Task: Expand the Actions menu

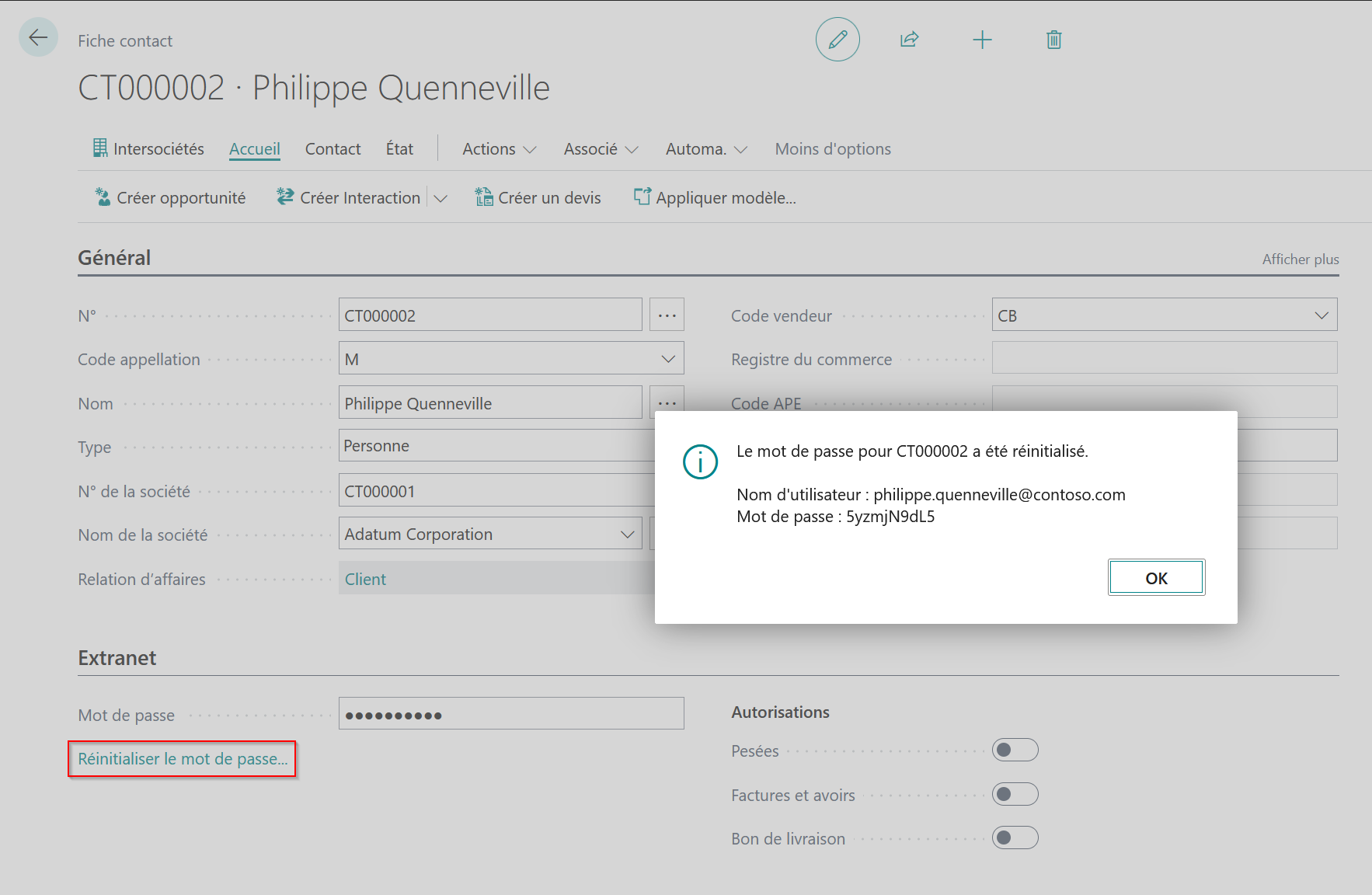Action: pos(500,149)
